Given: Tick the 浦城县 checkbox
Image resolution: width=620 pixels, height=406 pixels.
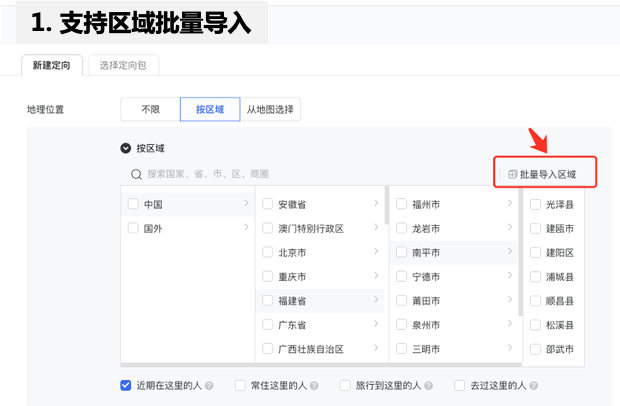Looking at the screenshot, I should (535, 276).
